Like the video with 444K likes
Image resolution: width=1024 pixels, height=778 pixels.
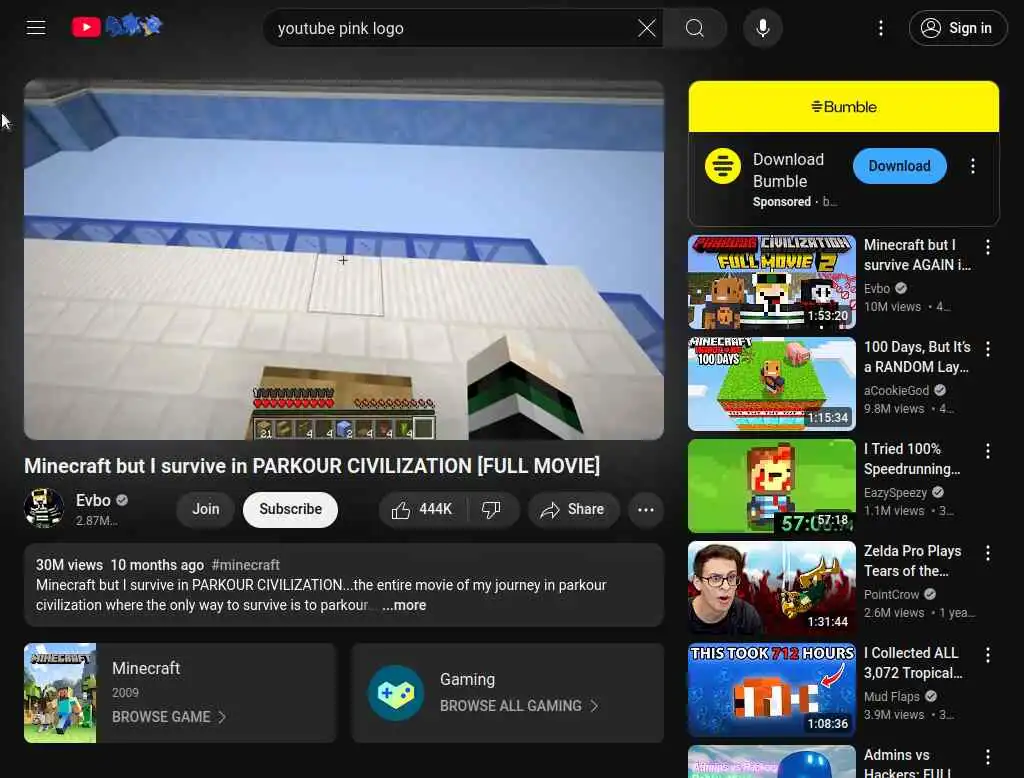click(x=422, y=510)
